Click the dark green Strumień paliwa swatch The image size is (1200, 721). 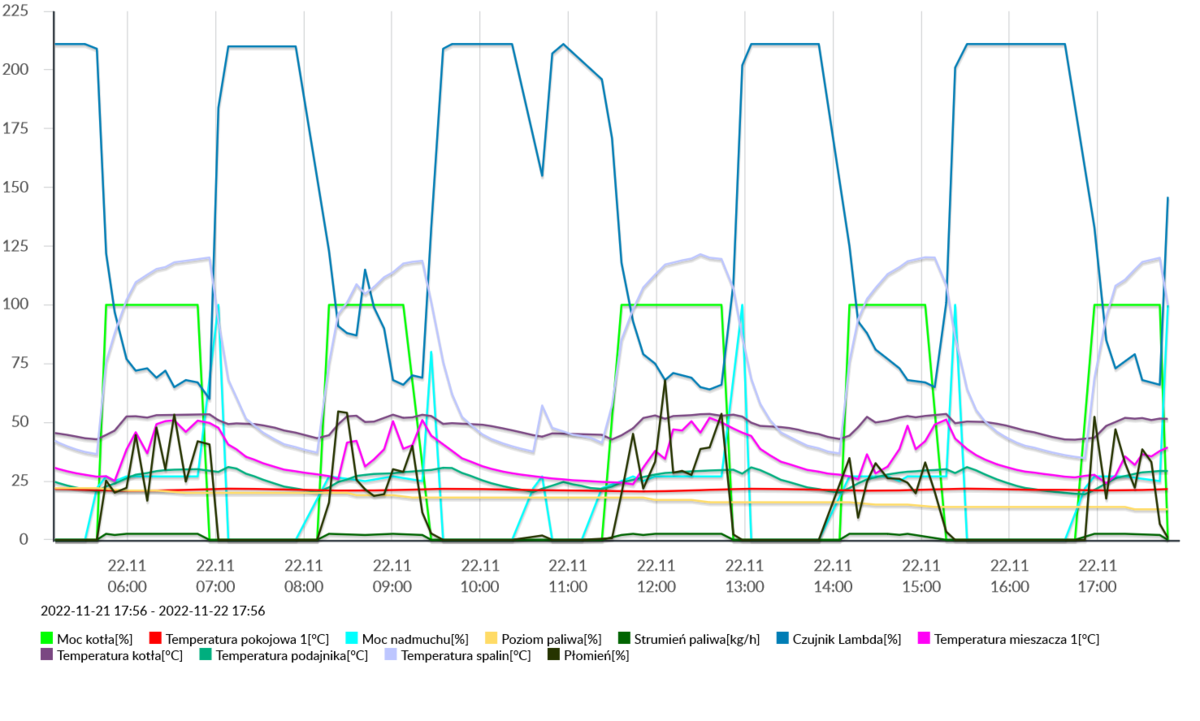coord(624,638)
